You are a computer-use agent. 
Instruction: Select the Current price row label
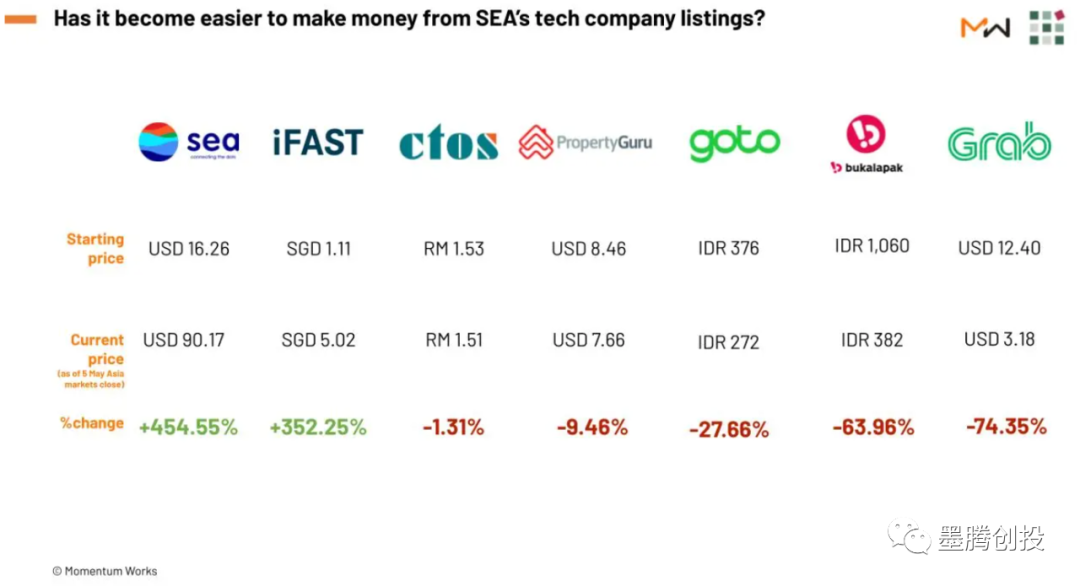(97, 349)
